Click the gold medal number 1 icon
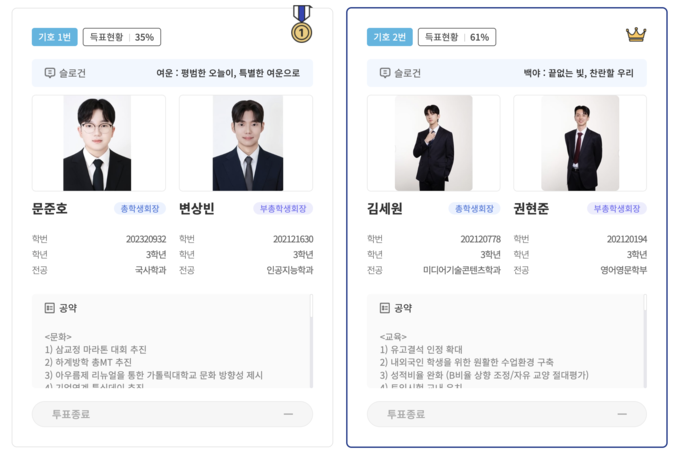Screen dimensions: 680x455 302,23
